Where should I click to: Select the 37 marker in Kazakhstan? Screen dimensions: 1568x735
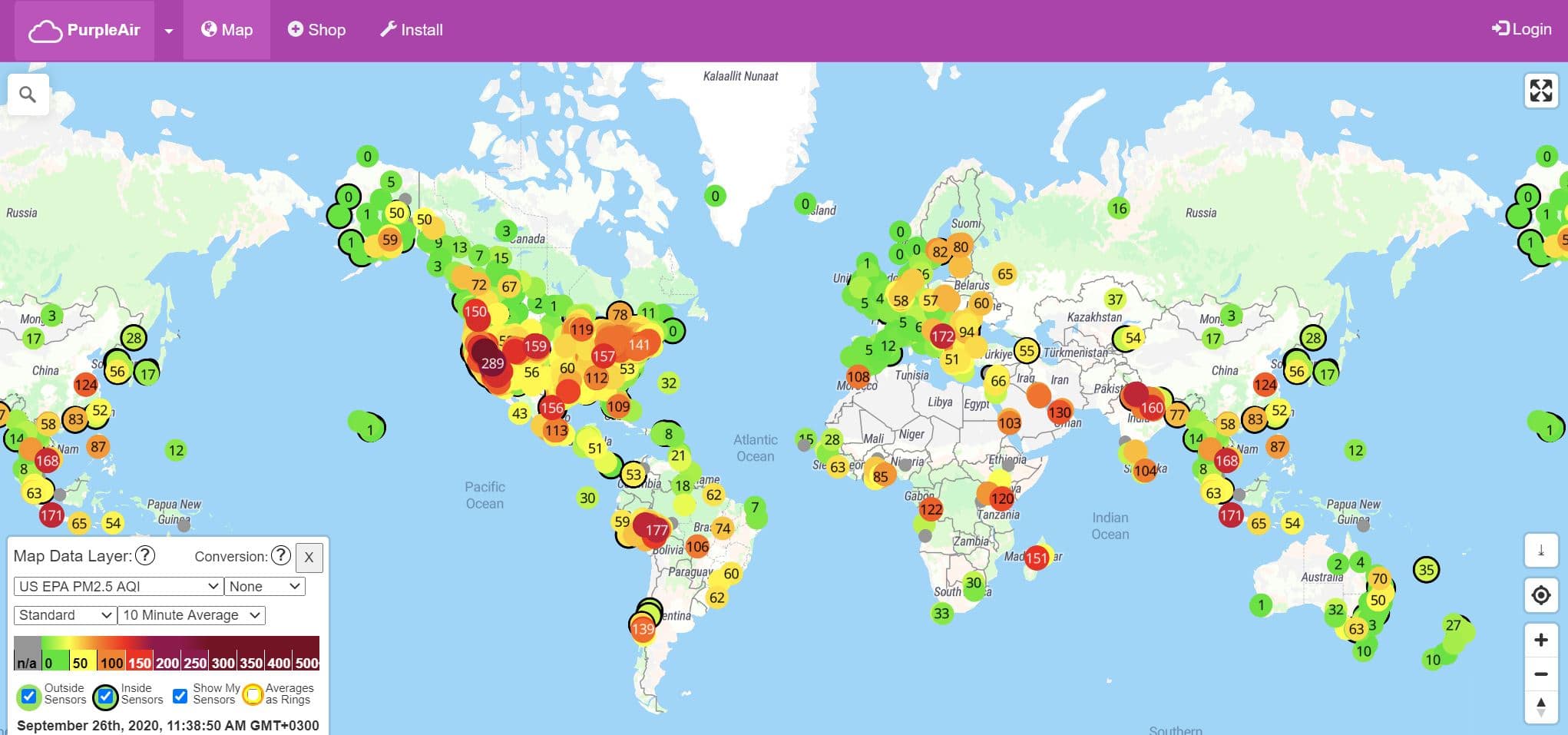pos(1115,300)
